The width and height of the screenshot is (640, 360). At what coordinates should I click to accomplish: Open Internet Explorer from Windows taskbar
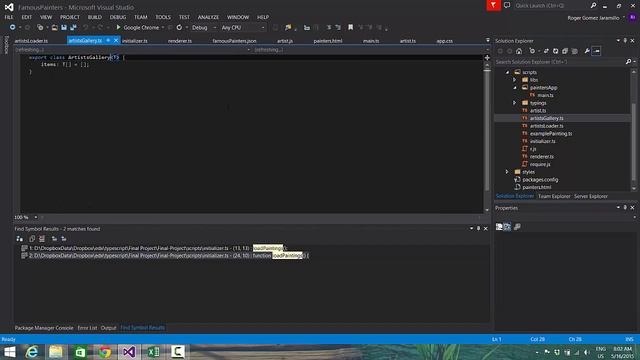32,352
